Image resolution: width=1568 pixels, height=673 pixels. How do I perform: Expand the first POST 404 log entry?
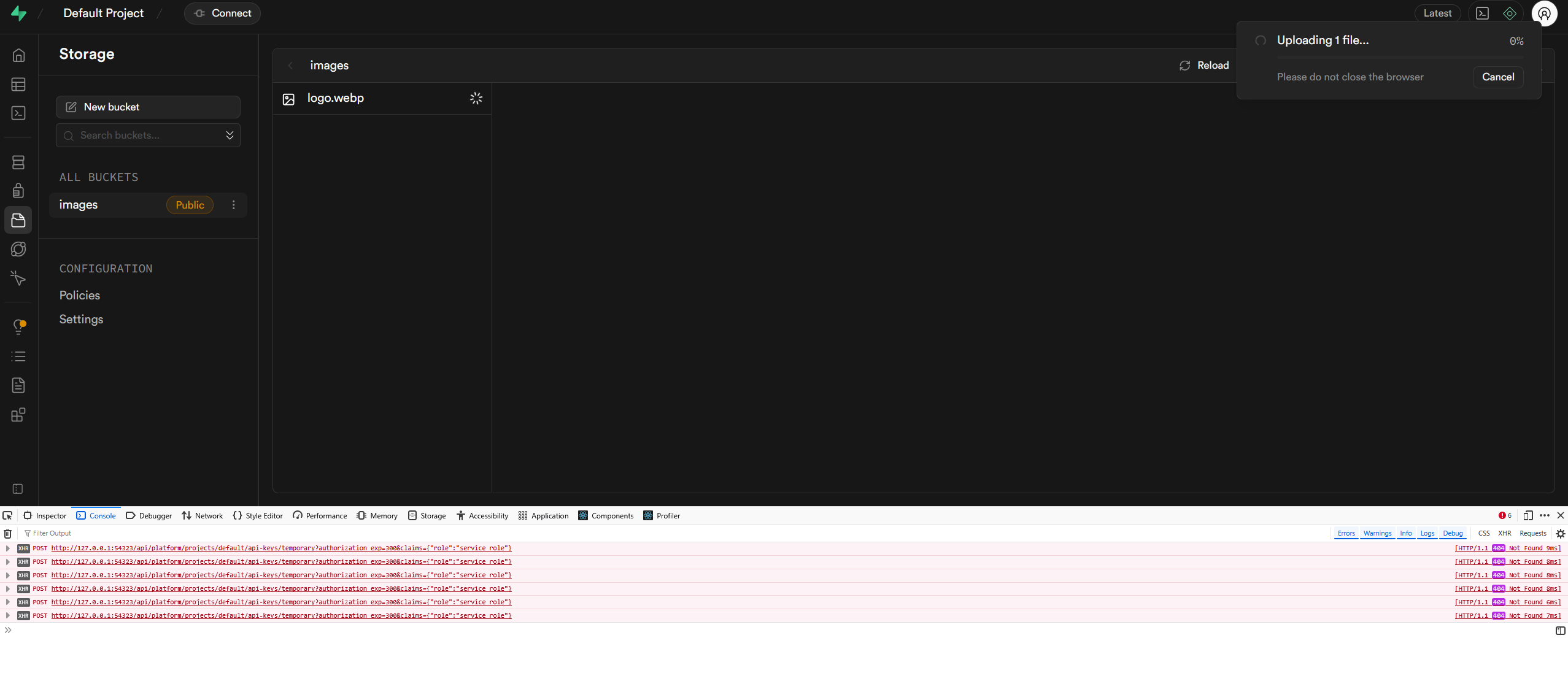tap(8, 548)
